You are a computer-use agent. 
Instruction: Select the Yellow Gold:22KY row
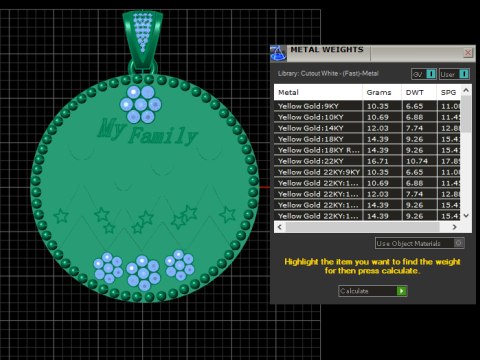[367, 161]
